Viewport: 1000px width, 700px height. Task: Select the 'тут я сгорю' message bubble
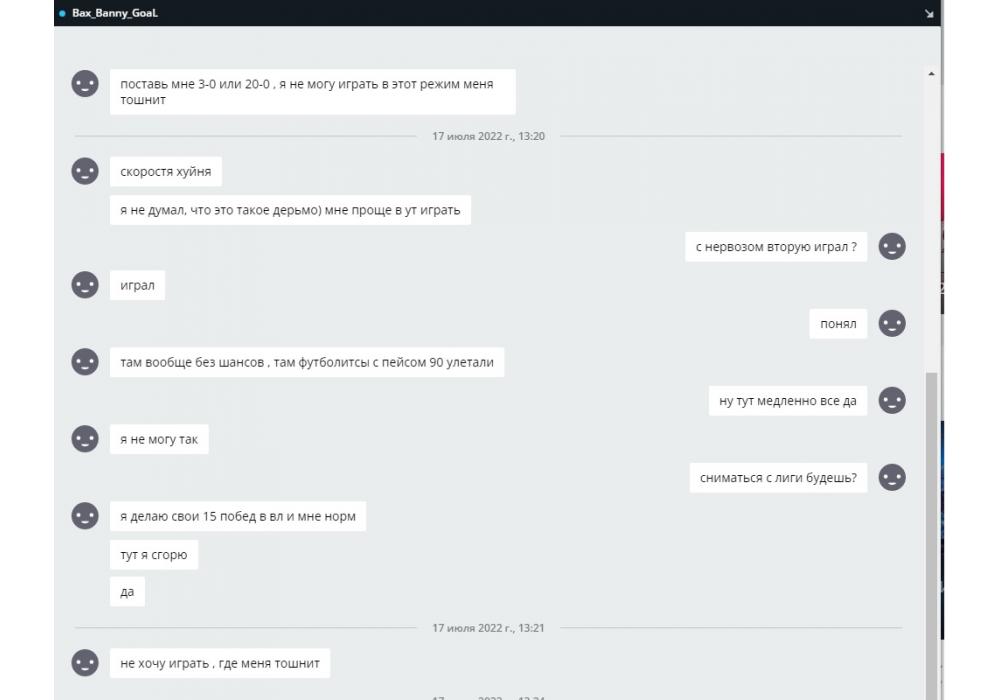[154, 555]
